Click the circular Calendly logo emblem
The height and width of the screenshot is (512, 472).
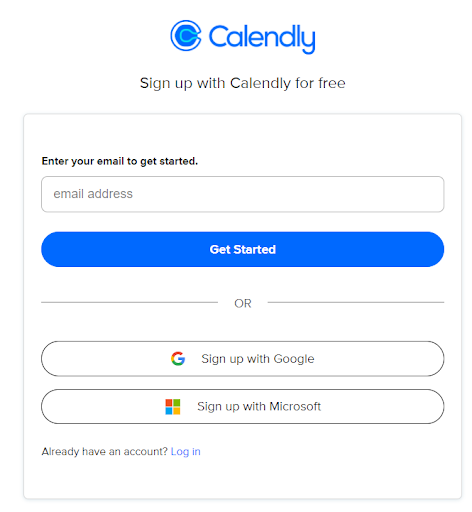click(186, 36)
